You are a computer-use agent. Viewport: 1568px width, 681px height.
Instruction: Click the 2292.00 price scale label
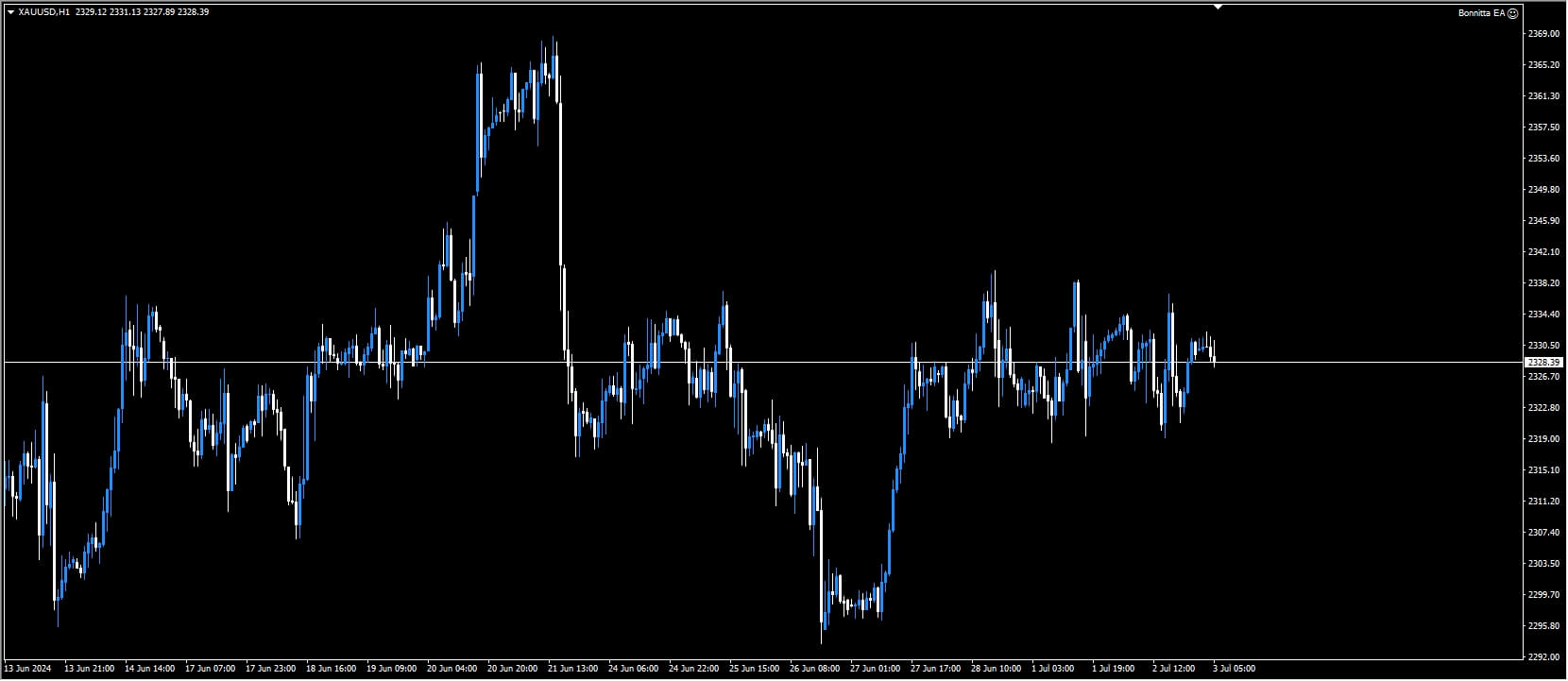point(1542,657)
